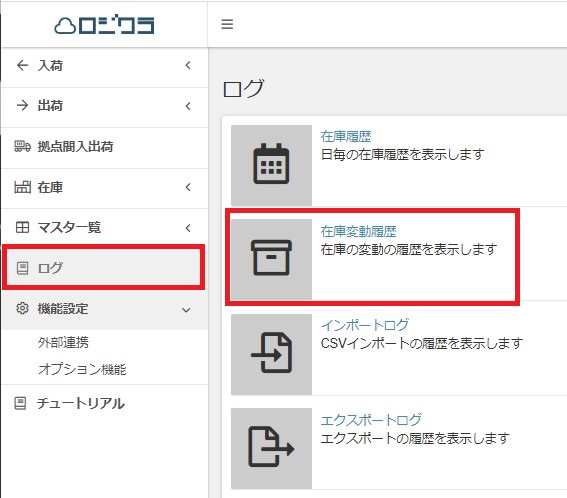Viewport: 567px width, 498px height.
Task: Click the import file icon for インポートログ
Action: 272,353
